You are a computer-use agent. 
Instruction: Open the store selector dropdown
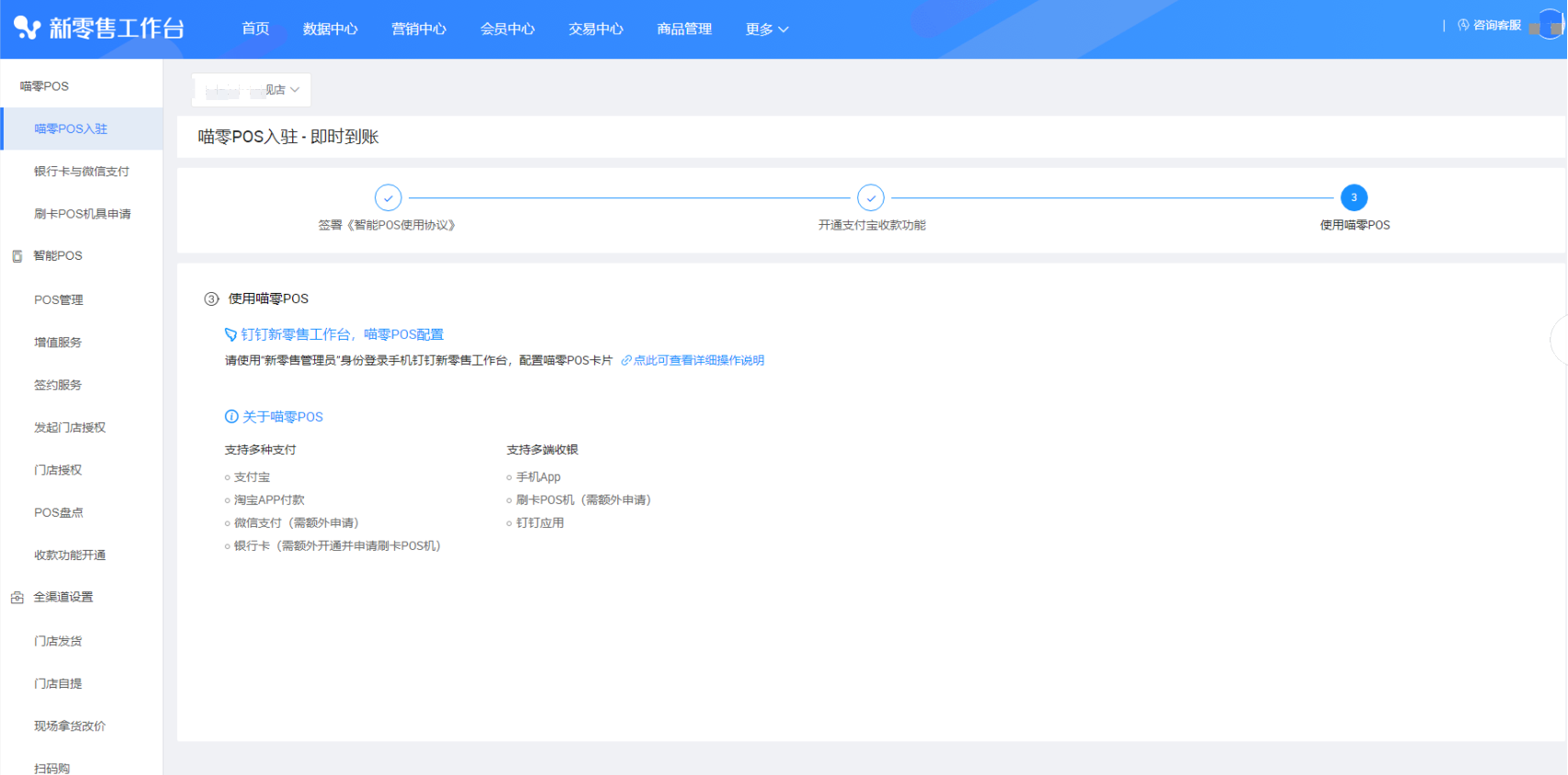click(252, 90)
